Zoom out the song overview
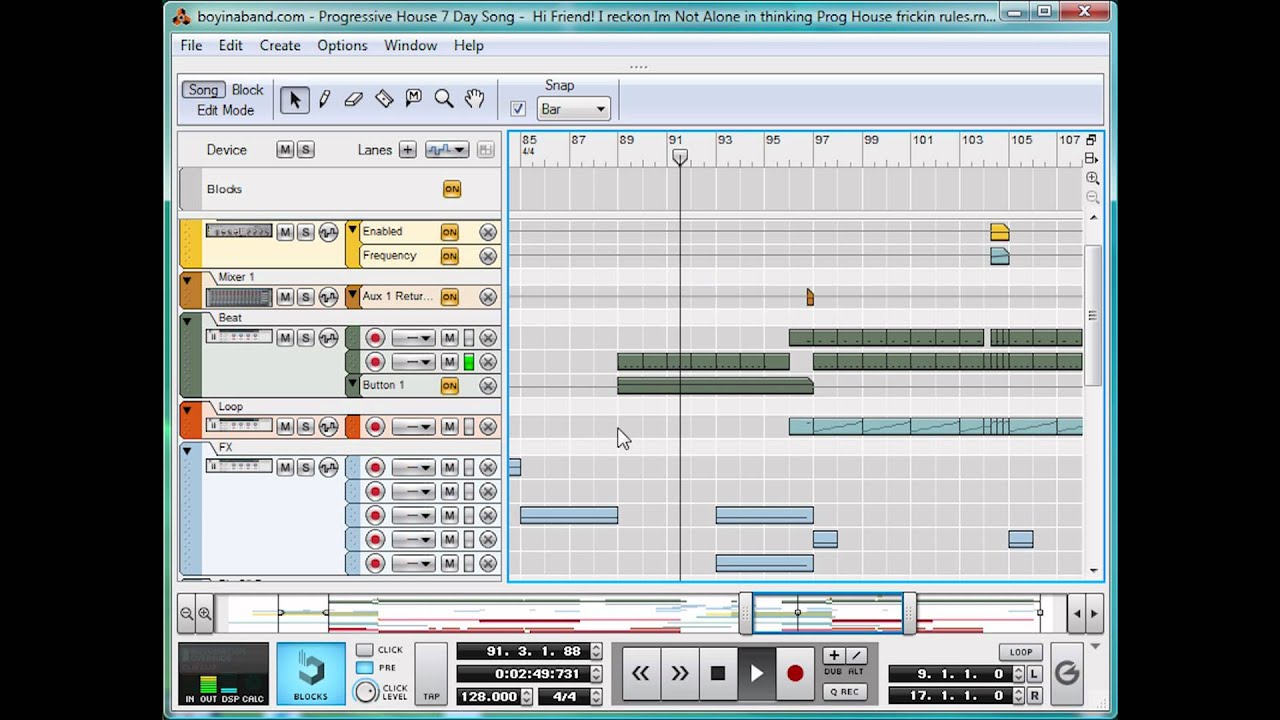This screenshot has height=720, width=1280. (187, 613)
